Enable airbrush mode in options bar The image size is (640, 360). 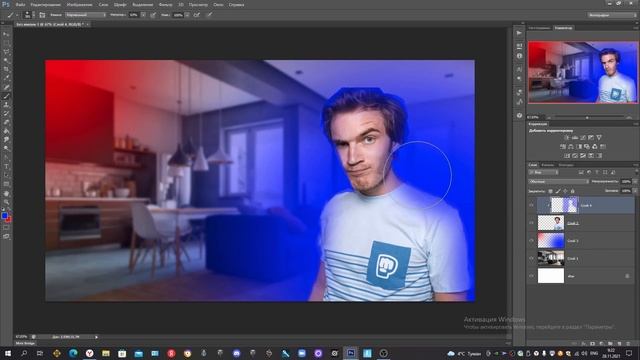[x=197, y=15]
